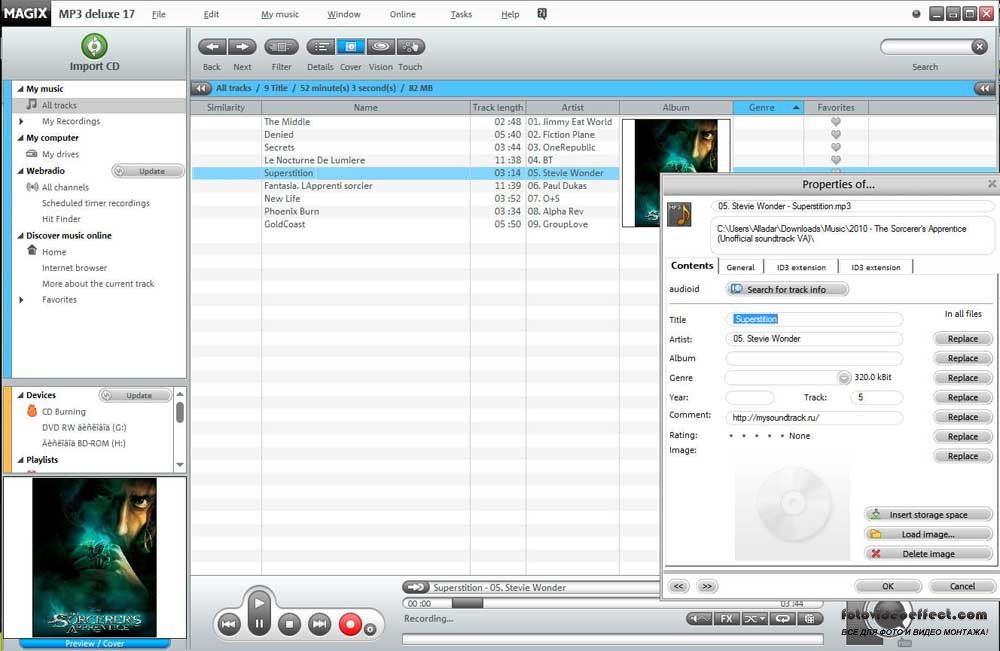Open the Edit menu
This screenshot has height=651, width=1000.
pyautogui.click(x=211, y=14)
